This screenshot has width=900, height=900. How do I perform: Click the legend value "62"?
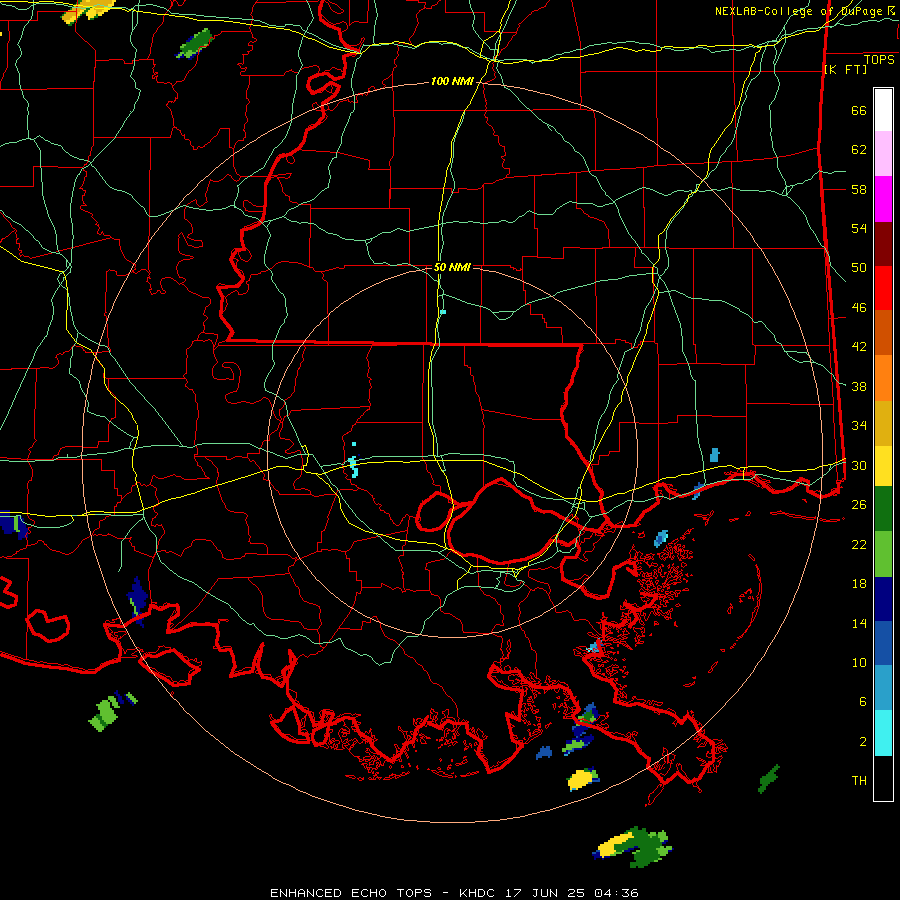coord(859,150)
